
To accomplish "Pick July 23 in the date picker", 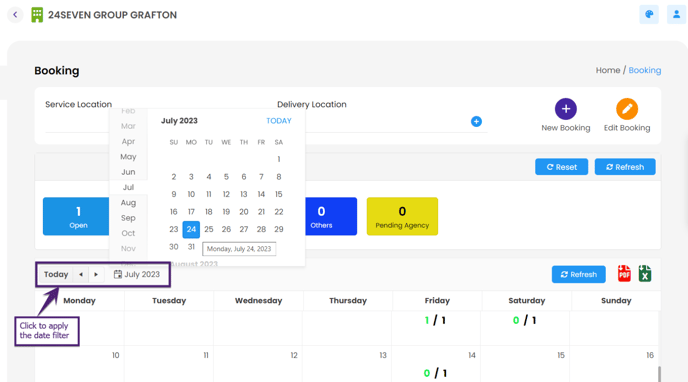I will pyautogui.click(x=174, y=229).
